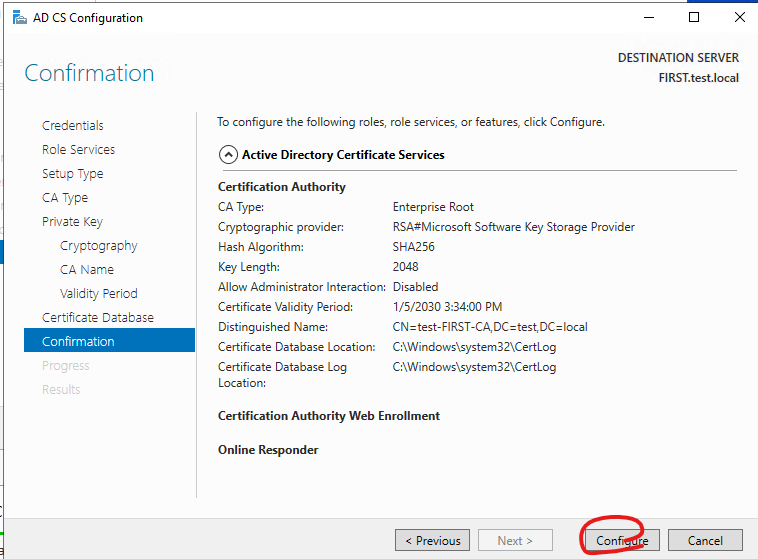Open the Credentials step

(73, 126)
